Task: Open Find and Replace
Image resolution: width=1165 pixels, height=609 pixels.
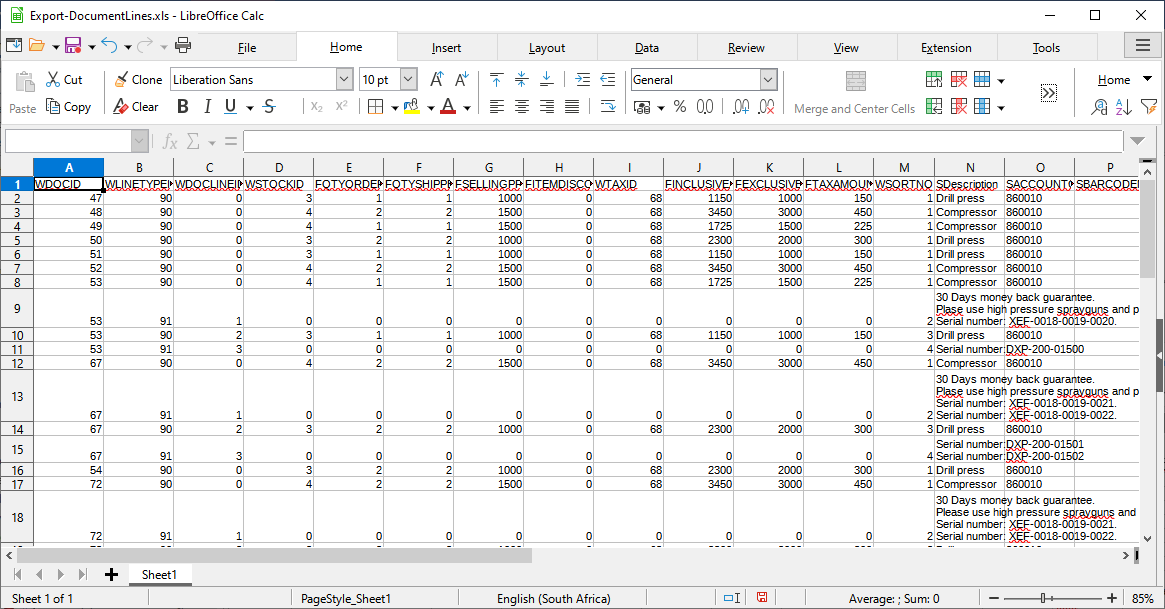Action: 1100,106
